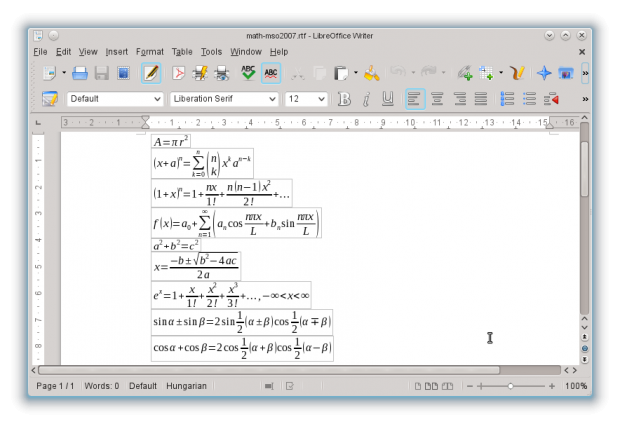620x424 pixels.
Task: Click the Copy icon
Action: point(319,73)
